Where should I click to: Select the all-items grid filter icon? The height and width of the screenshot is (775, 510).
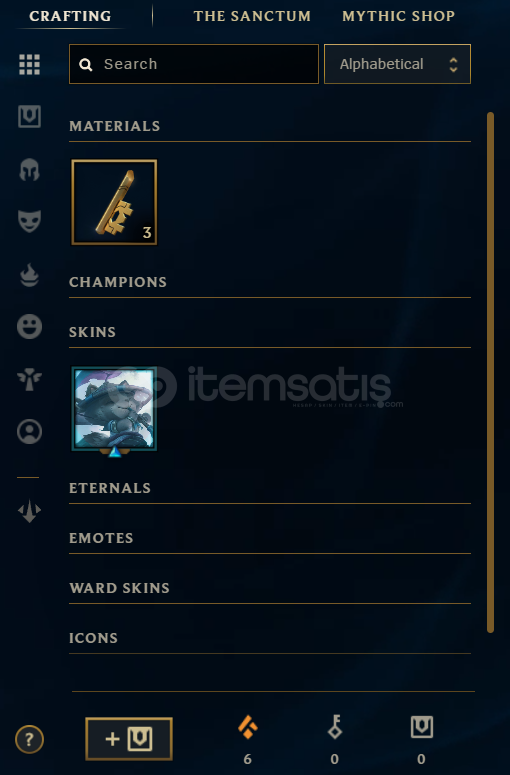29,64
